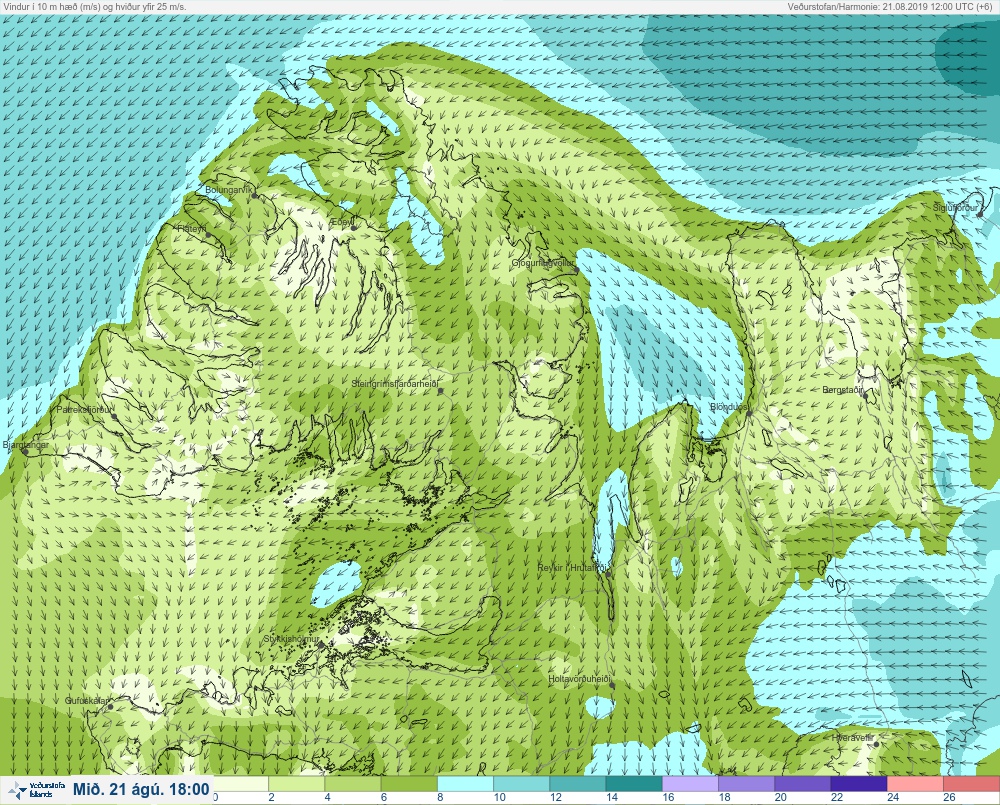1000x805 pixels.
Task: Select the Holtavörðuheiði station label
Action: [x=580, y=679]
